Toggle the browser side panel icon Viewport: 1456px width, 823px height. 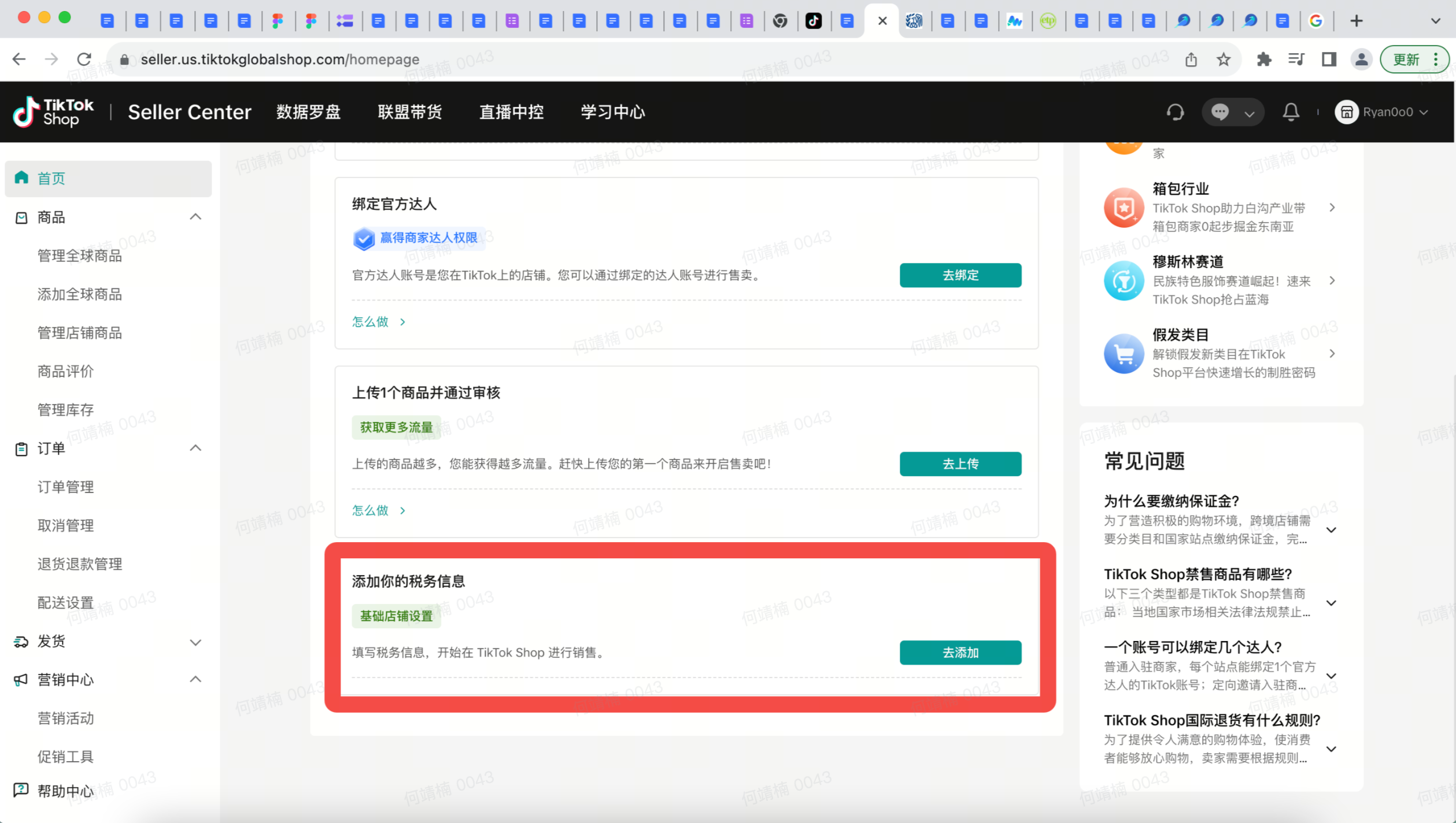pyautogui.click(x=1329, y=59)
